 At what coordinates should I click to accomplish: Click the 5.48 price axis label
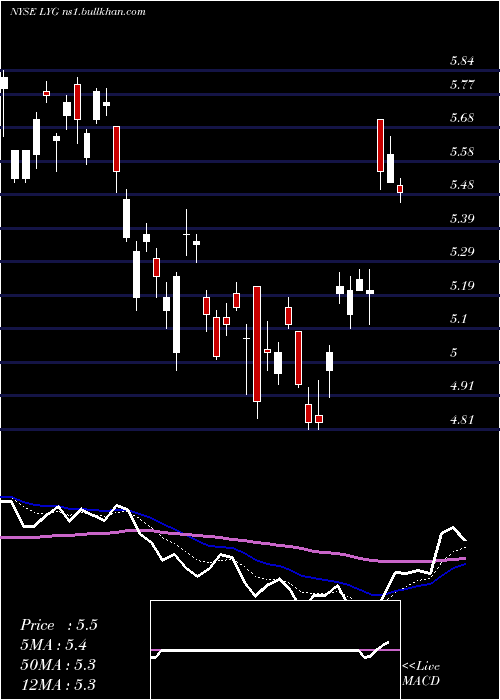(x=462, y=185)
